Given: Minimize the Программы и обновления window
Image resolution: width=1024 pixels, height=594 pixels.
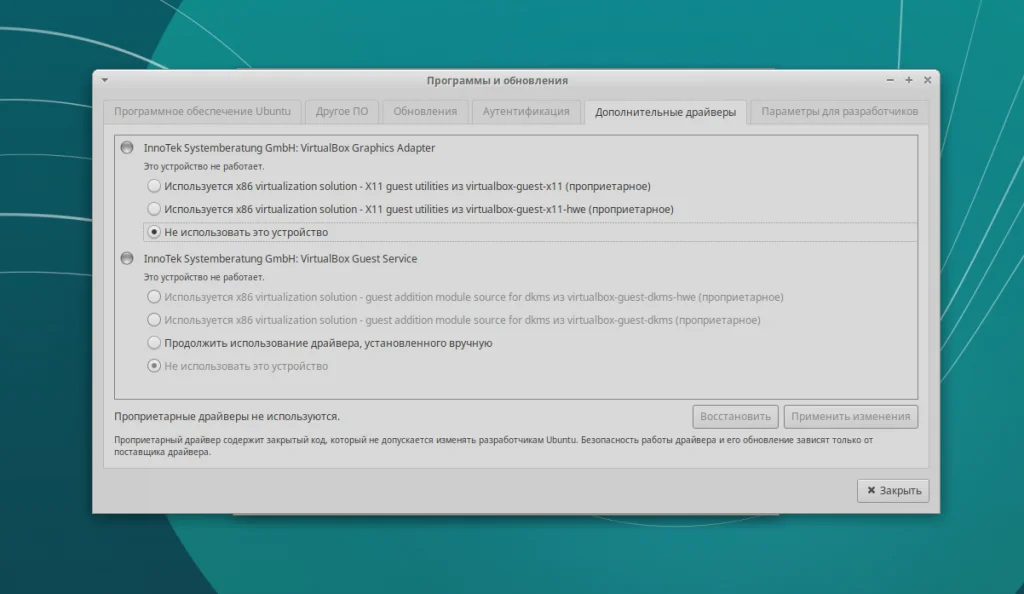Looking at the screenshot, I should click(889, 80).
